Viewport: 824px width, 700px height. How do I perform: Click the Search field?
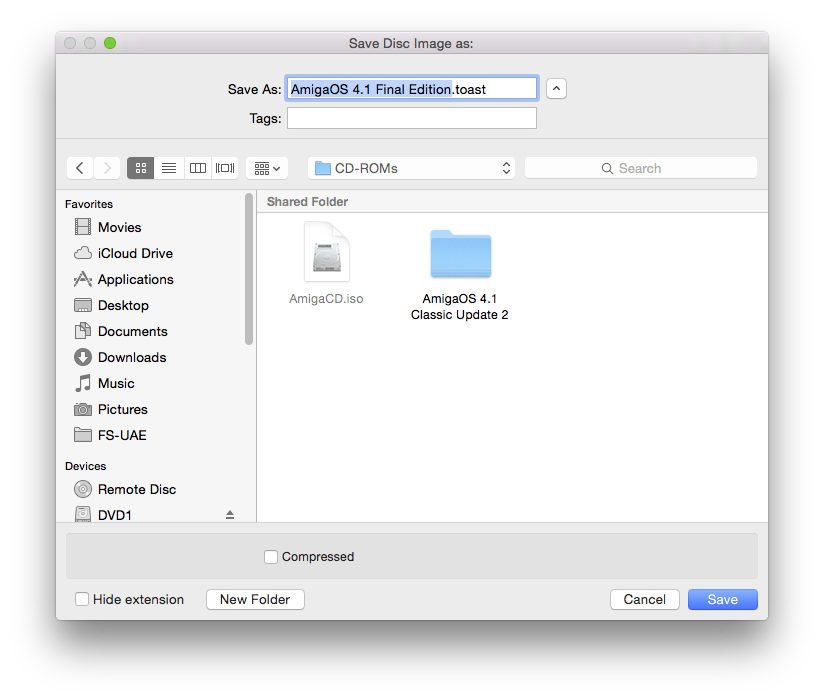[641, 168]
